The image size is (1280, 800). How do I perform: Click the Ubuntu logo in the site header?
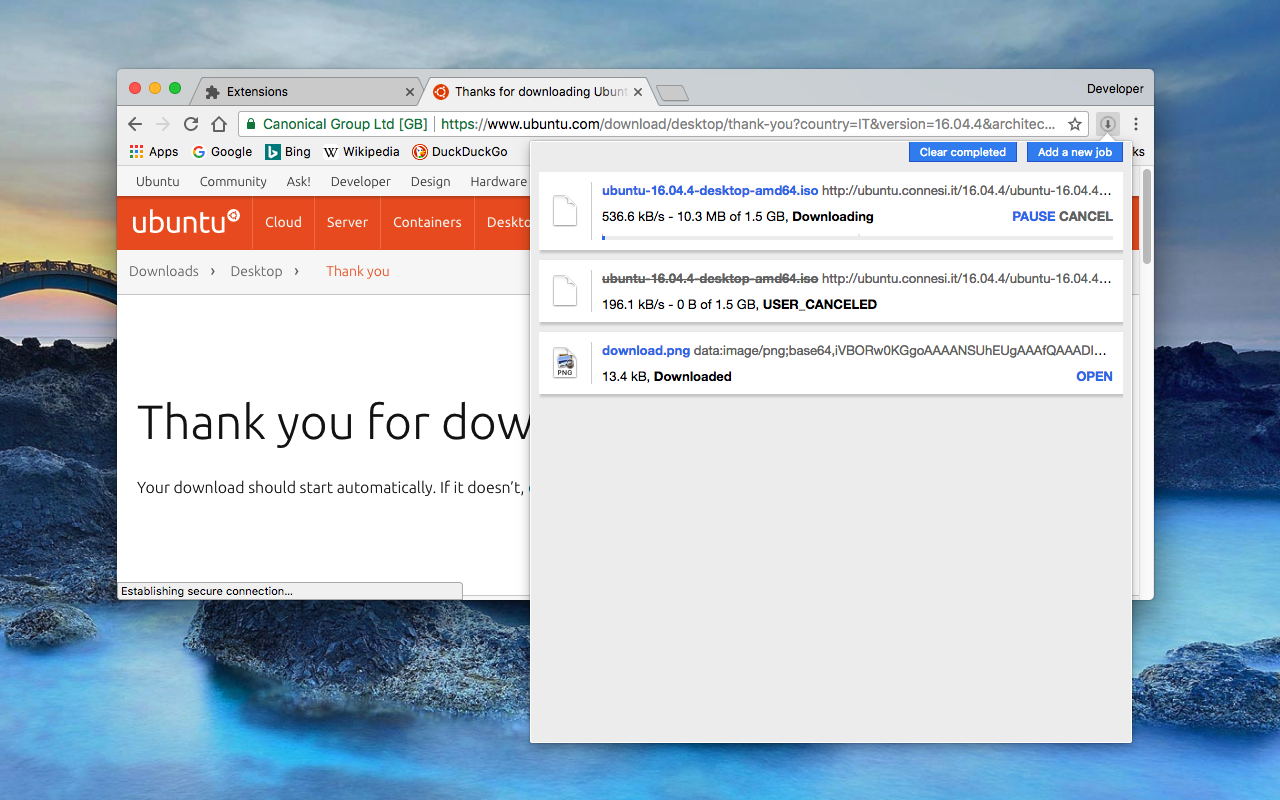pos(184,222)
